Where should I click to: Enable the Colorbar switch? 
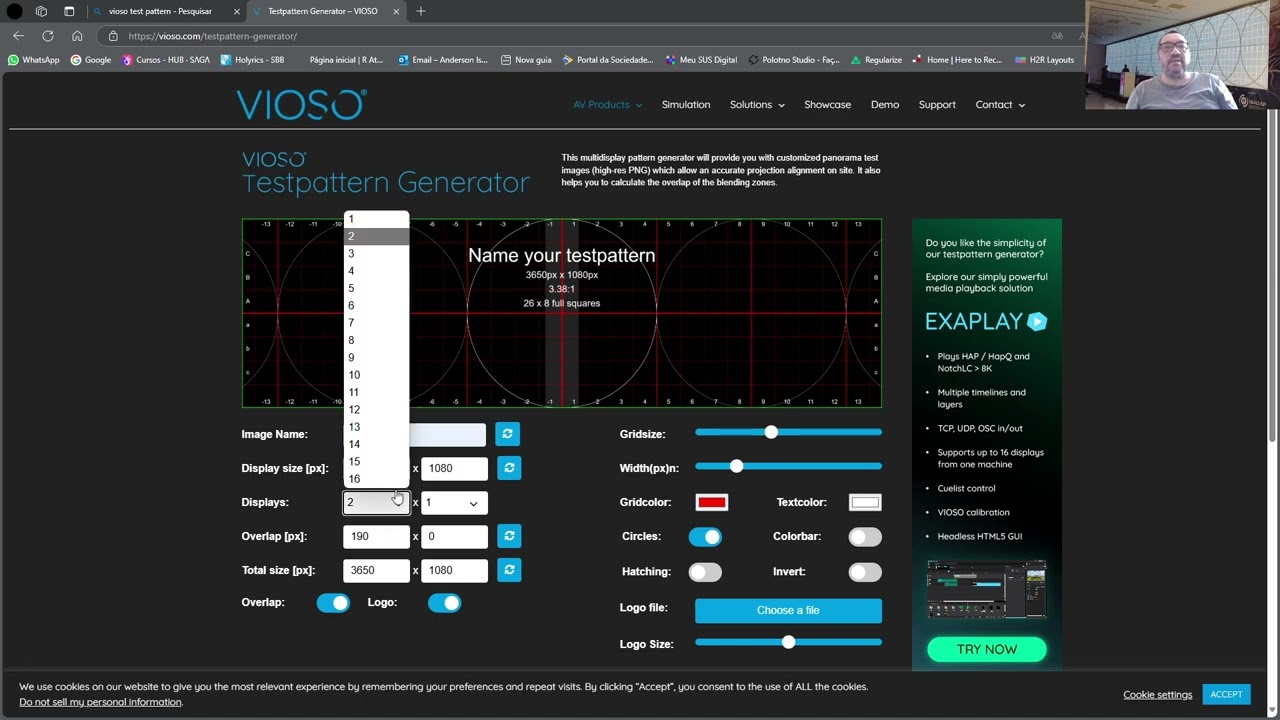tap(865, 537)
